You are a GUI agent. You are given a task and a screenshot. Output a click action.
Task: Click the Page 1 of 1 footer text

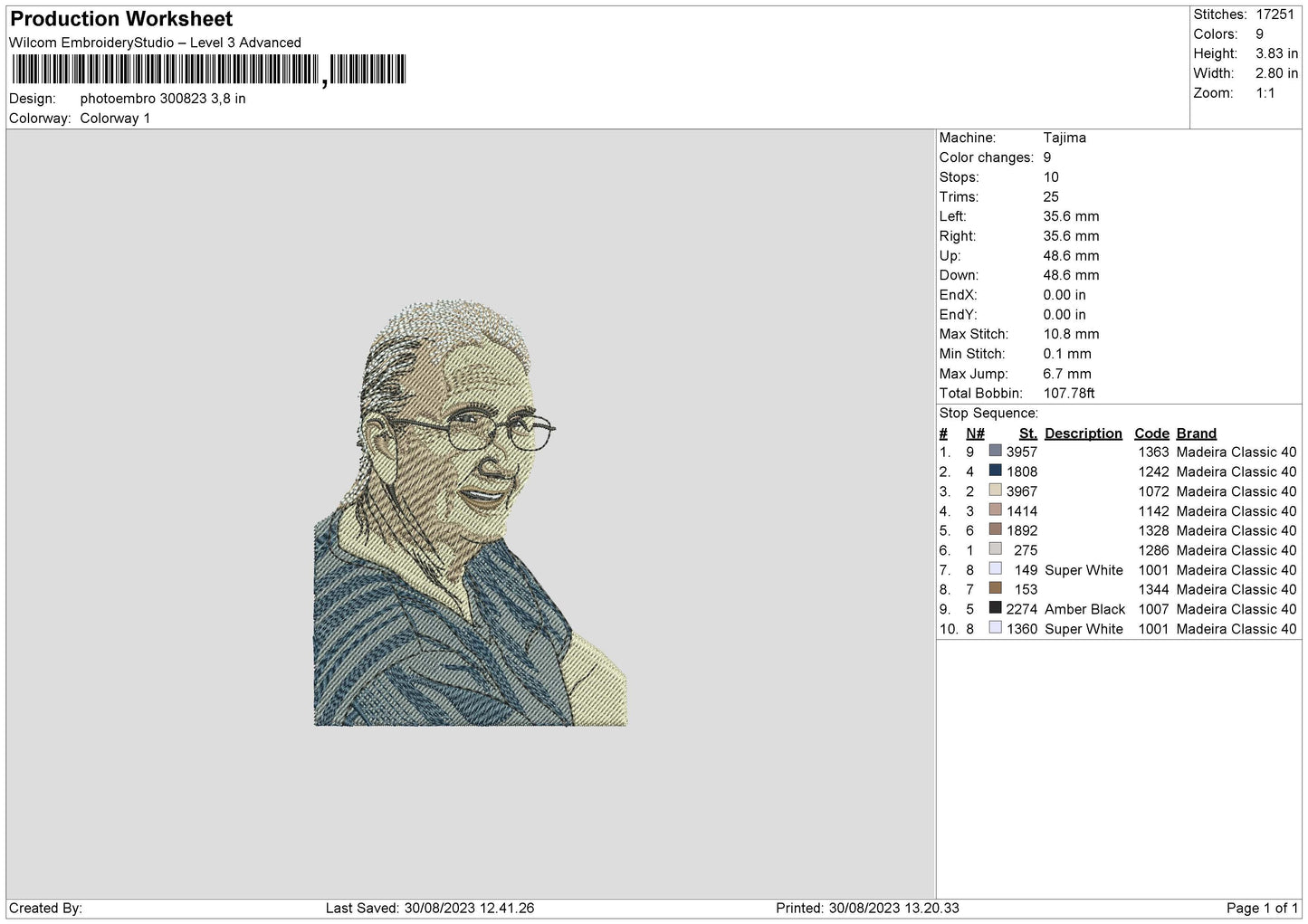point(1262,908)
